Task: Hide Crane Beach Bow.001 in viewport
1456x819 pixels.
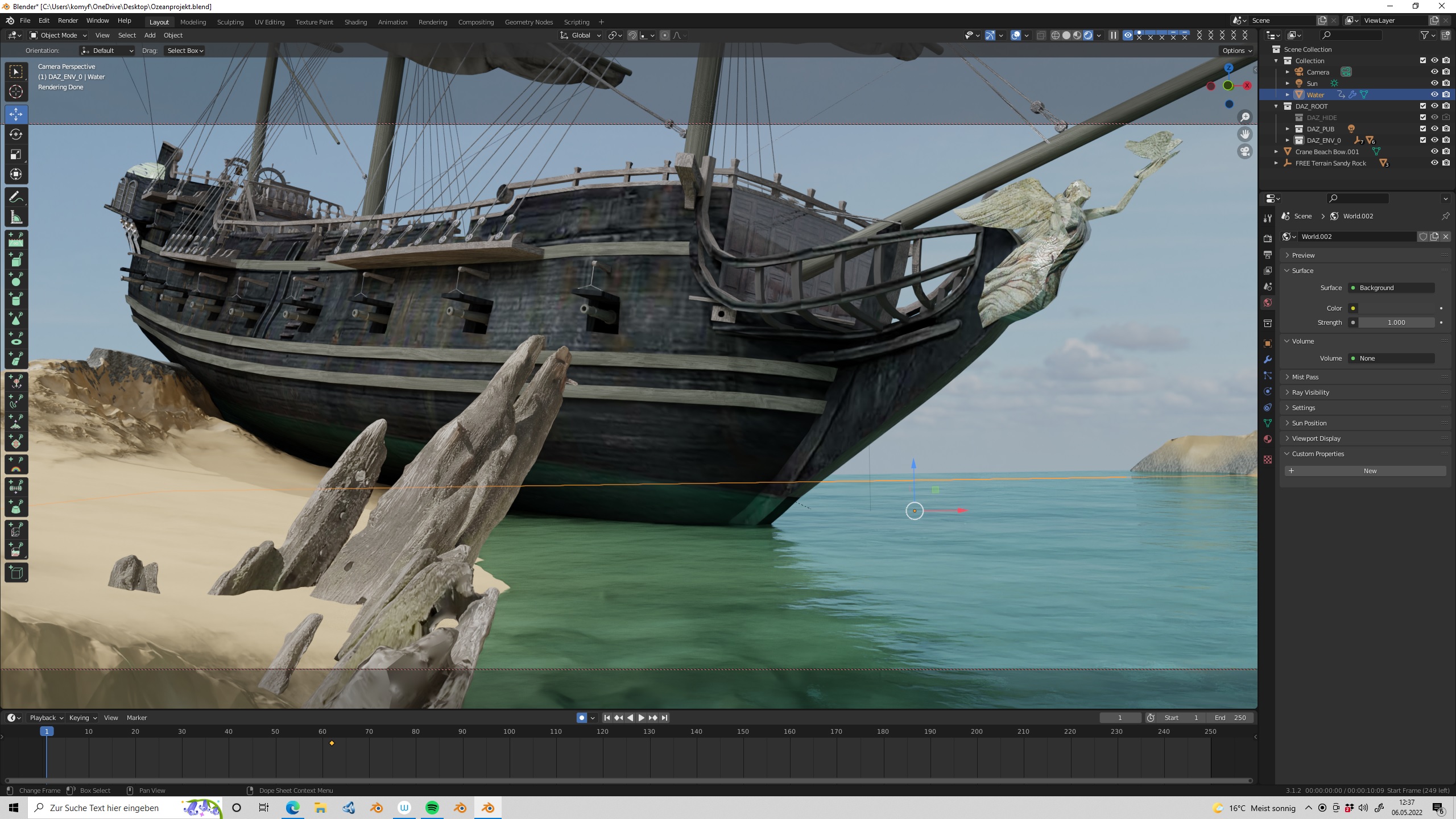Action: click(x=1434, y=151)
